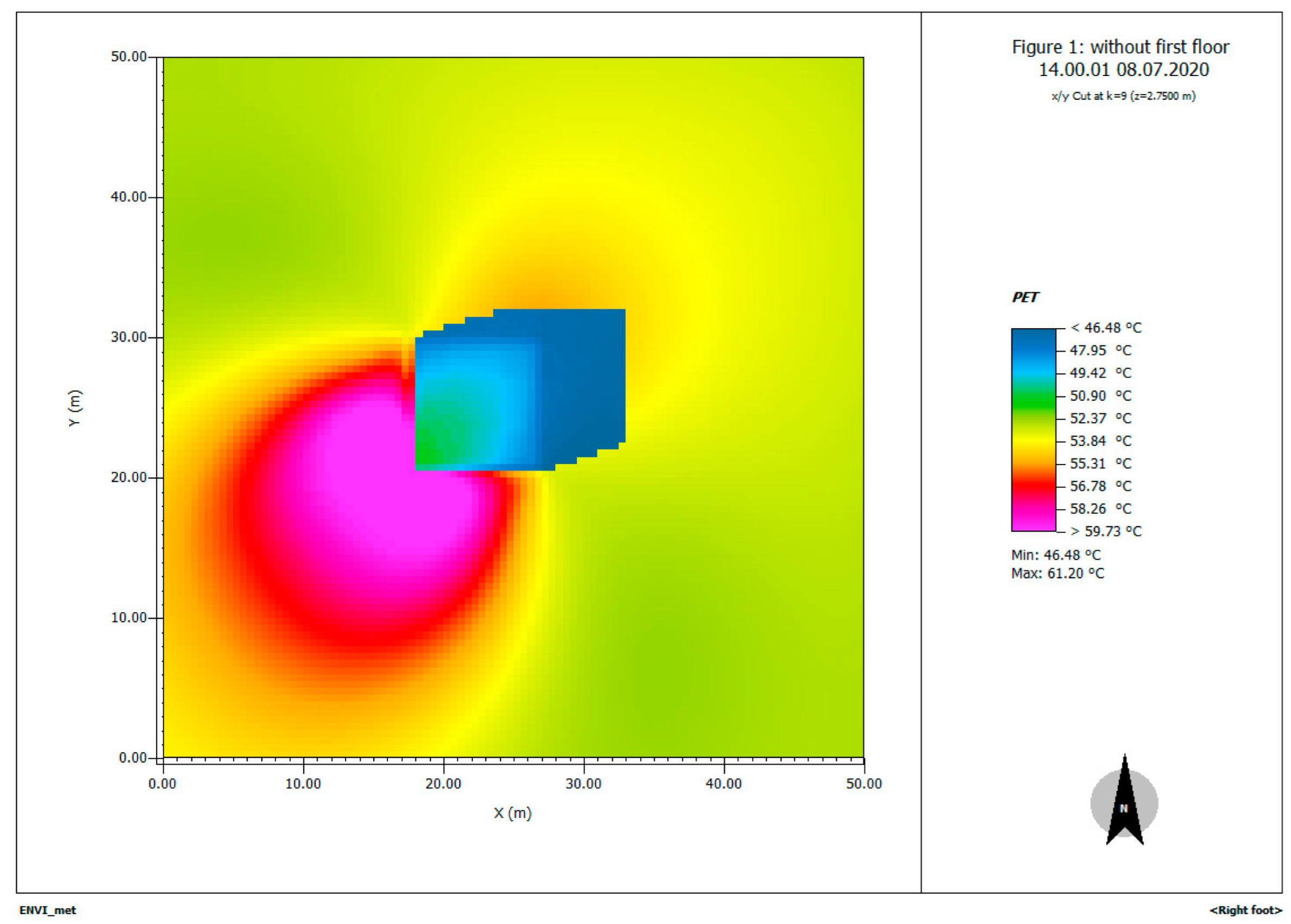Click the x/y Cut at k=9 subtitle
The image size is (1291, 924).
tap(1123, 96)
